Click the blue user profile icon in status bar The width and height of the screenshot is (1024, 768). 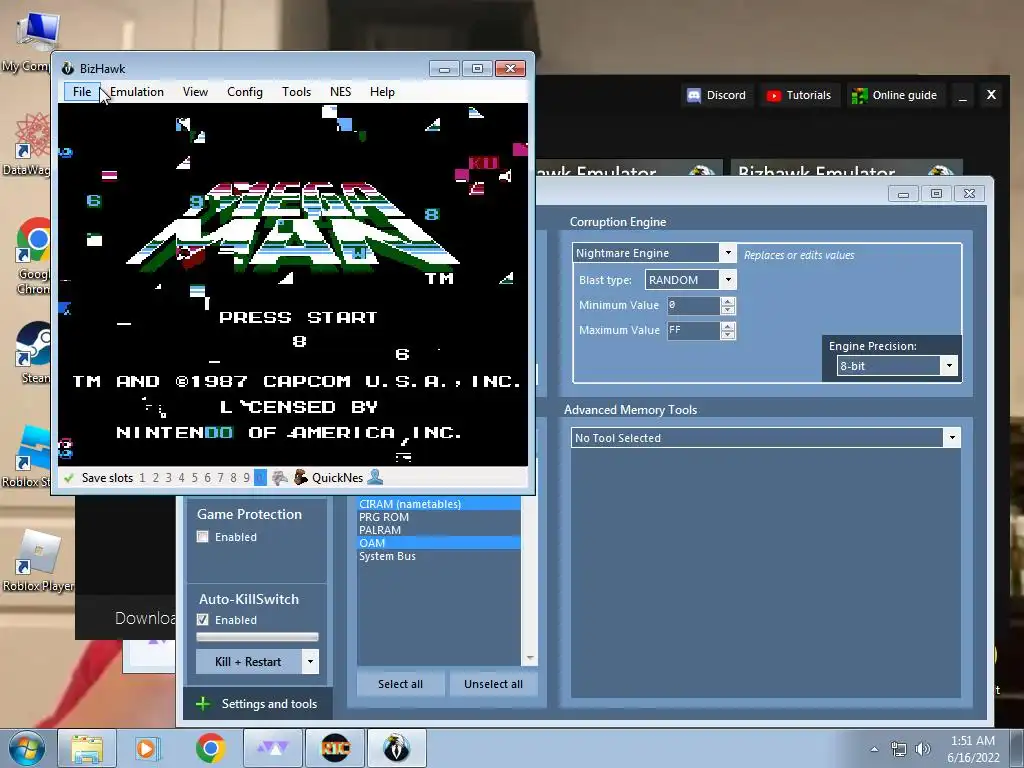click(375, 477)
